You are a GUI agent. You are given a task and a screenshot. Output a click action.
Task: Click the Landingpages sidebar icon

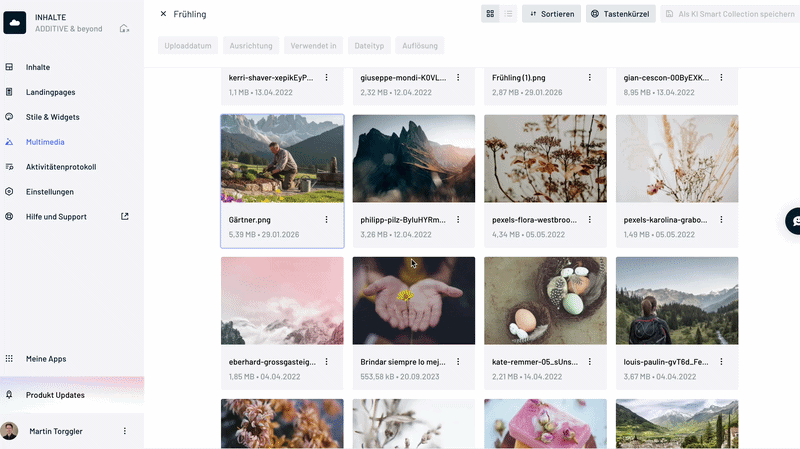click(9, 92)
